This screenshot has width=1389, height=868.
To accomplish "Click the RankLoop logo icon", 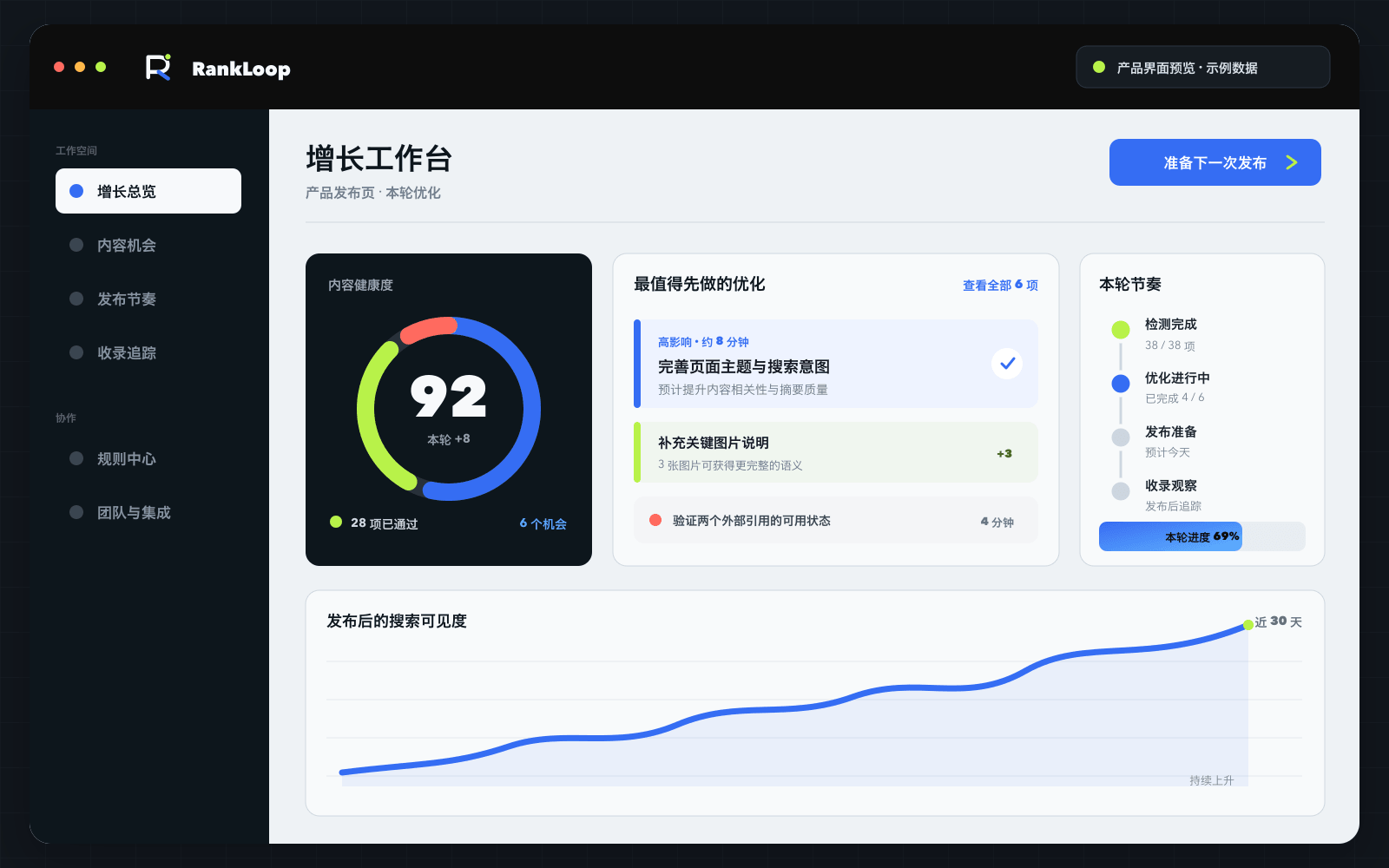I will tap(158, 68).
